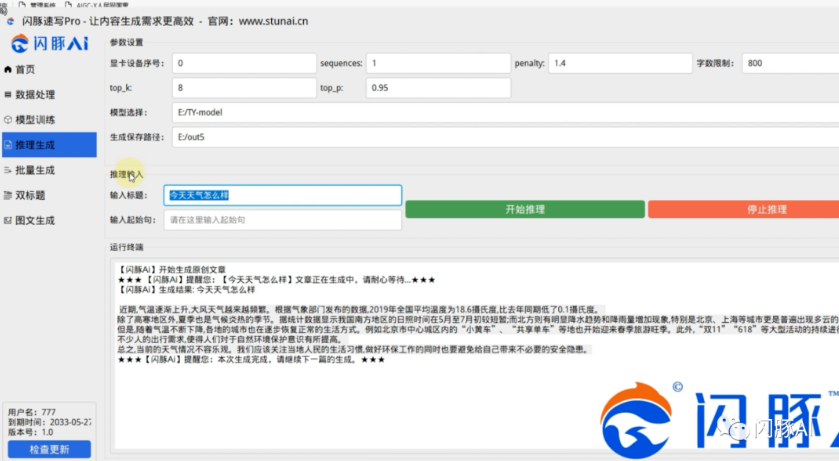The image size is (839, 461).
Task: Click the 生成保存路径 field
Action: click(506, 137)
